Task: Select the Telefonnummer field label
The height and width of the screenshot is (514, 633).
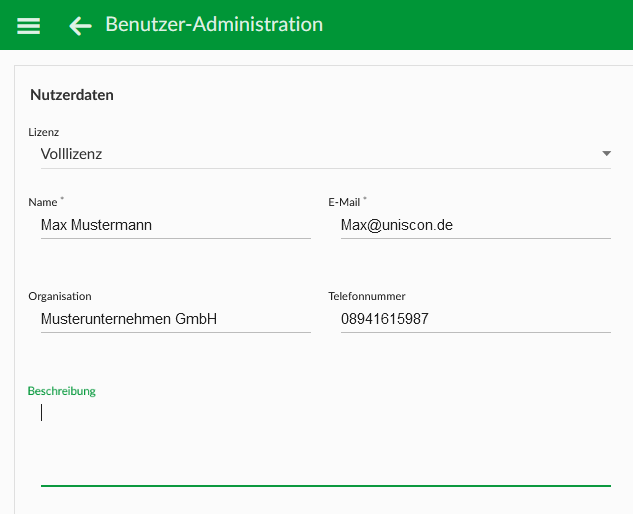Action: tap(367, 296)
